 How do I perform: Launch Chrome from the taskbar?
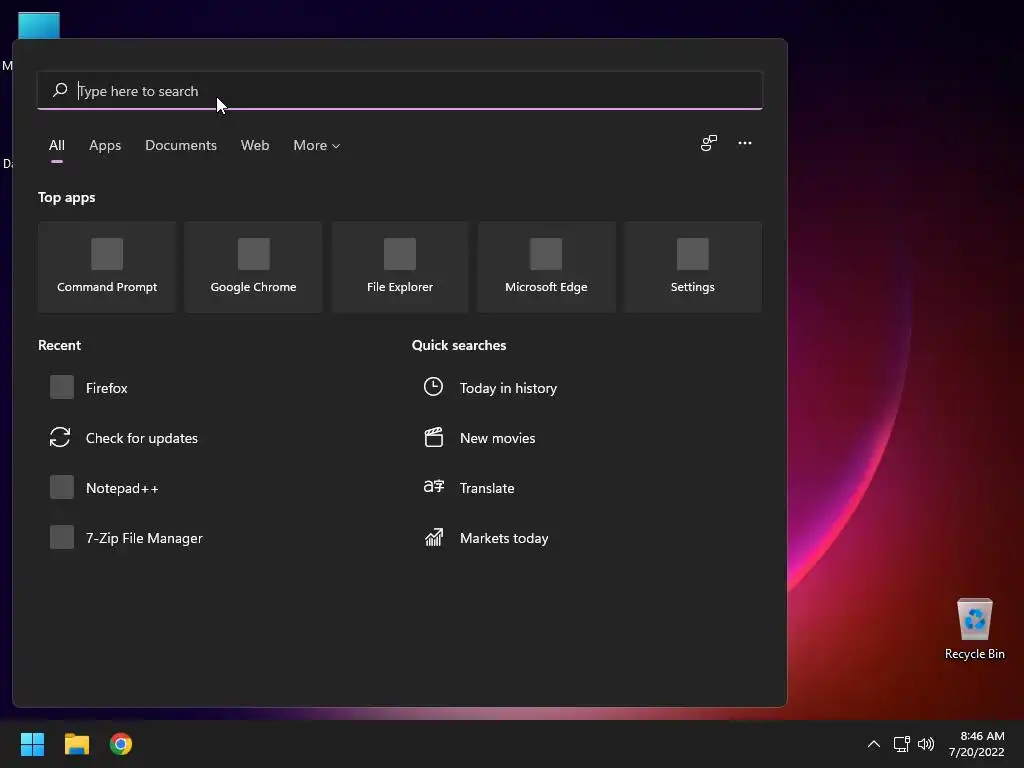(121, 744)
